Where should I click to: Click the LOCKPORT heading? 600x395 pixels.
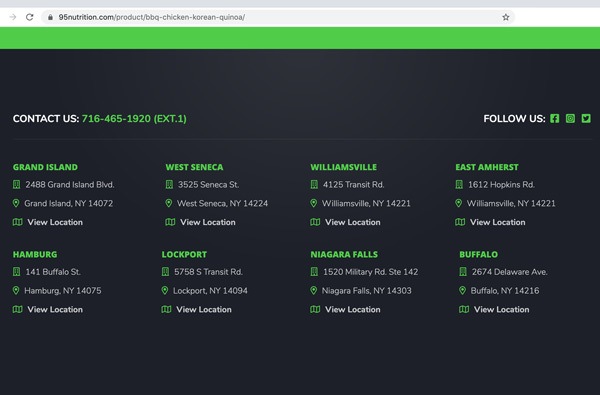(x=184, y=255)
